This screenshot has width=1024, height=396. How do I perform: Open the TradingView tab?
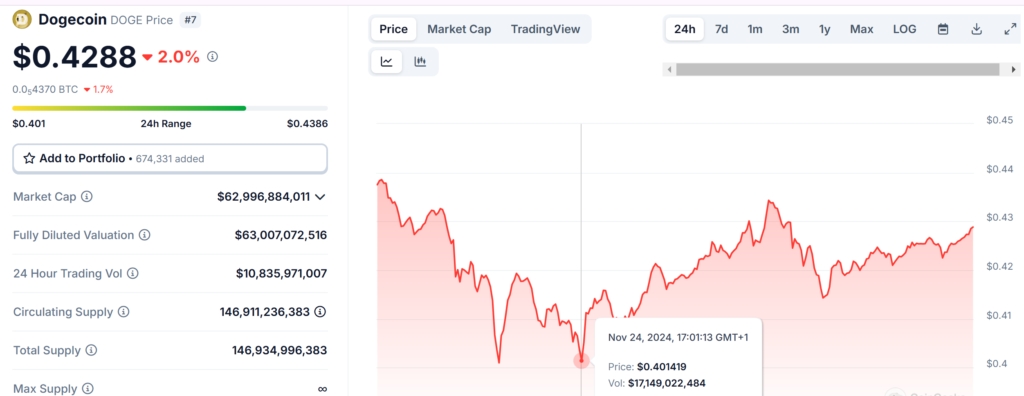[545, 29]
